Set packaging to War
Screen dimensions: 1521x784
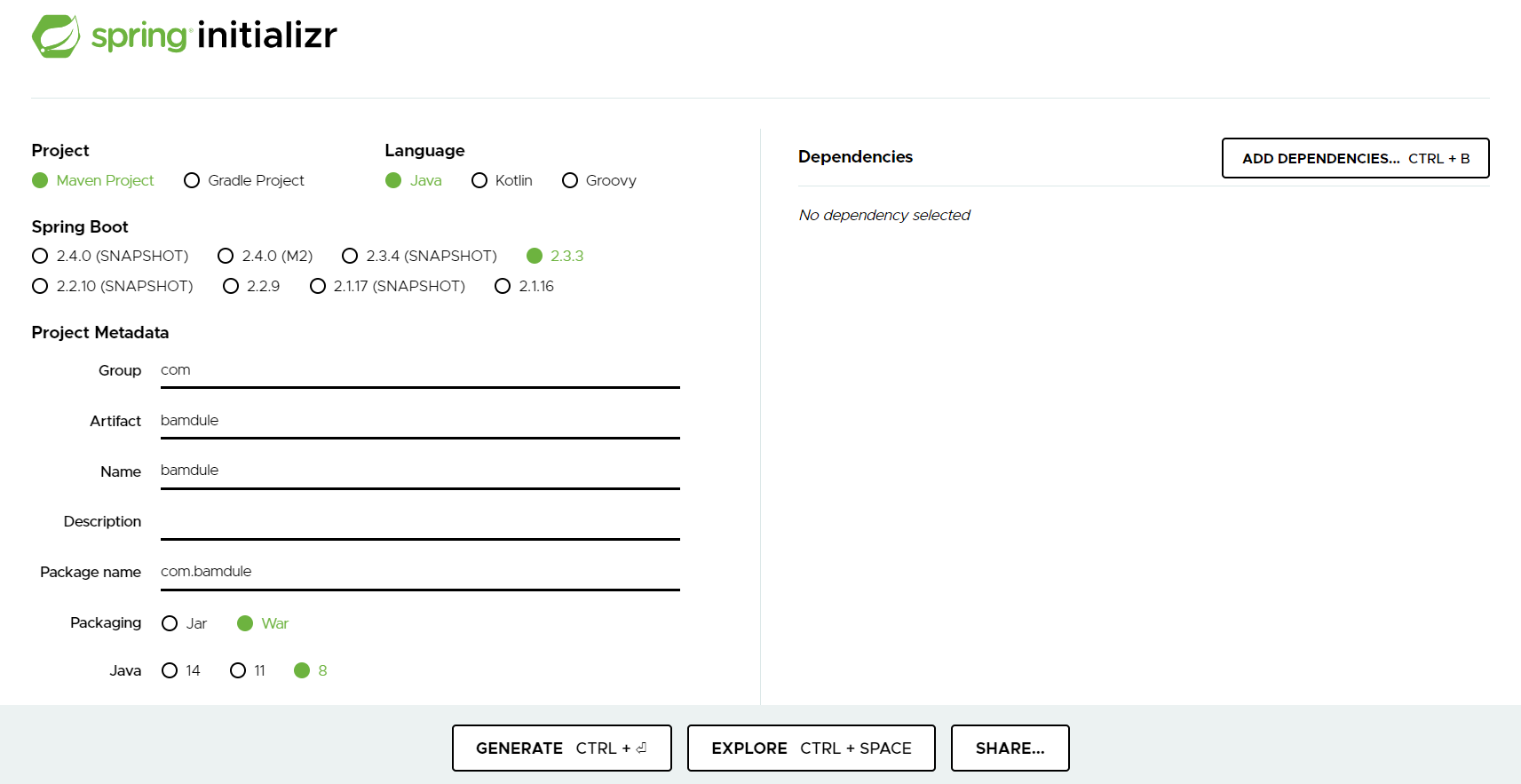pos(263,623)
